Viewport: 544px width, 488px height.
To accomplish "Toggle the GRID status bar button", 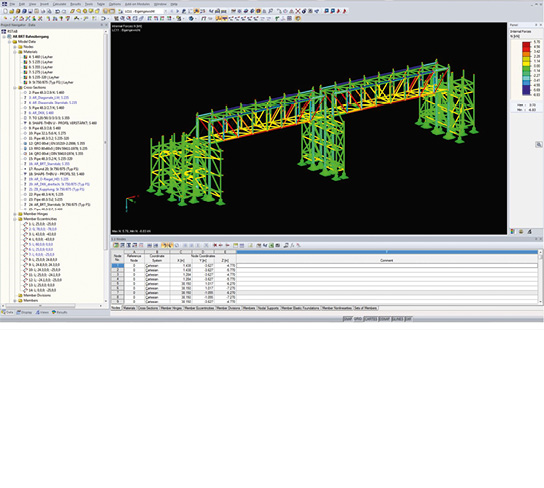I will (x=358, y=319).
